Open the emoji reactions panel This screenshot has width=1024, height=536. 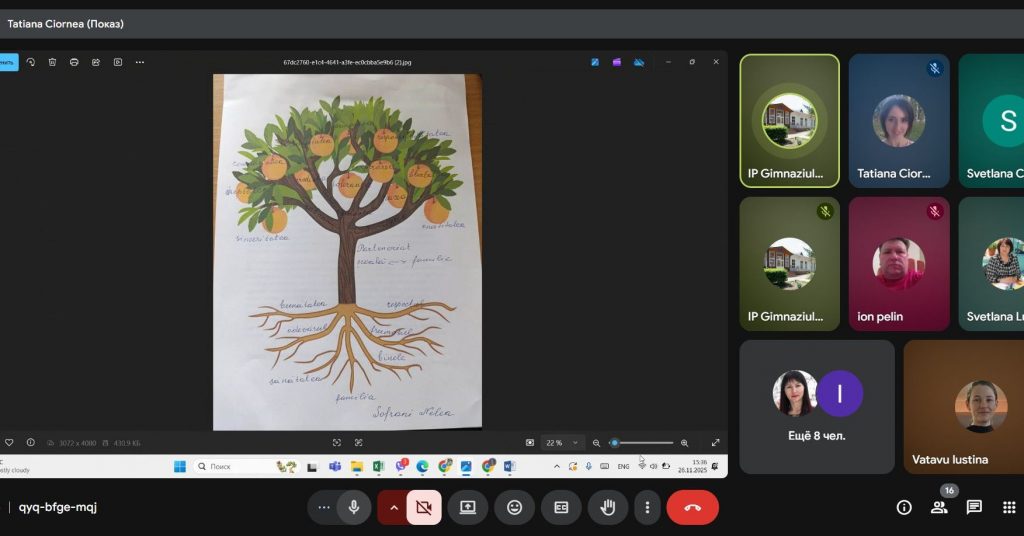[514, 507]
